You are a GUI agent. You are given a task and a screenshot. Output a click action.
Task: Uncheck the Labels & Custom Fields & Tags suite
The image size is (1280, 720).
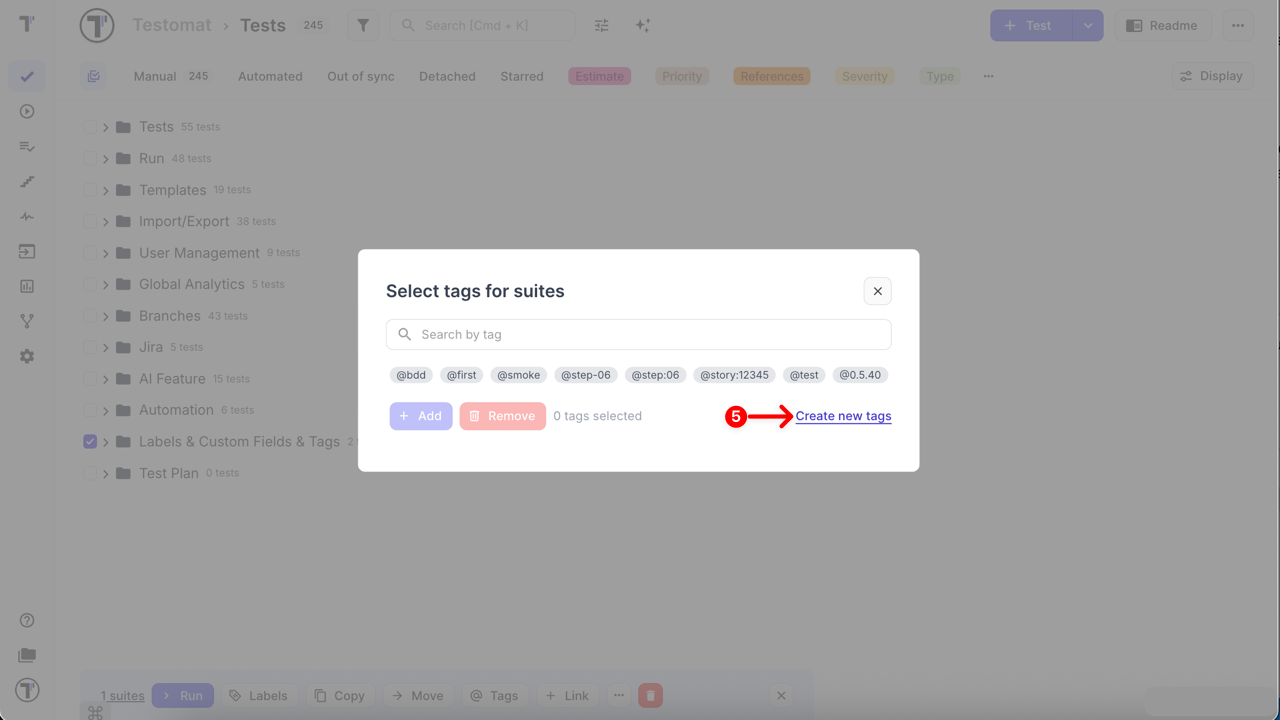pyautogui.click(x=89, y=441)
